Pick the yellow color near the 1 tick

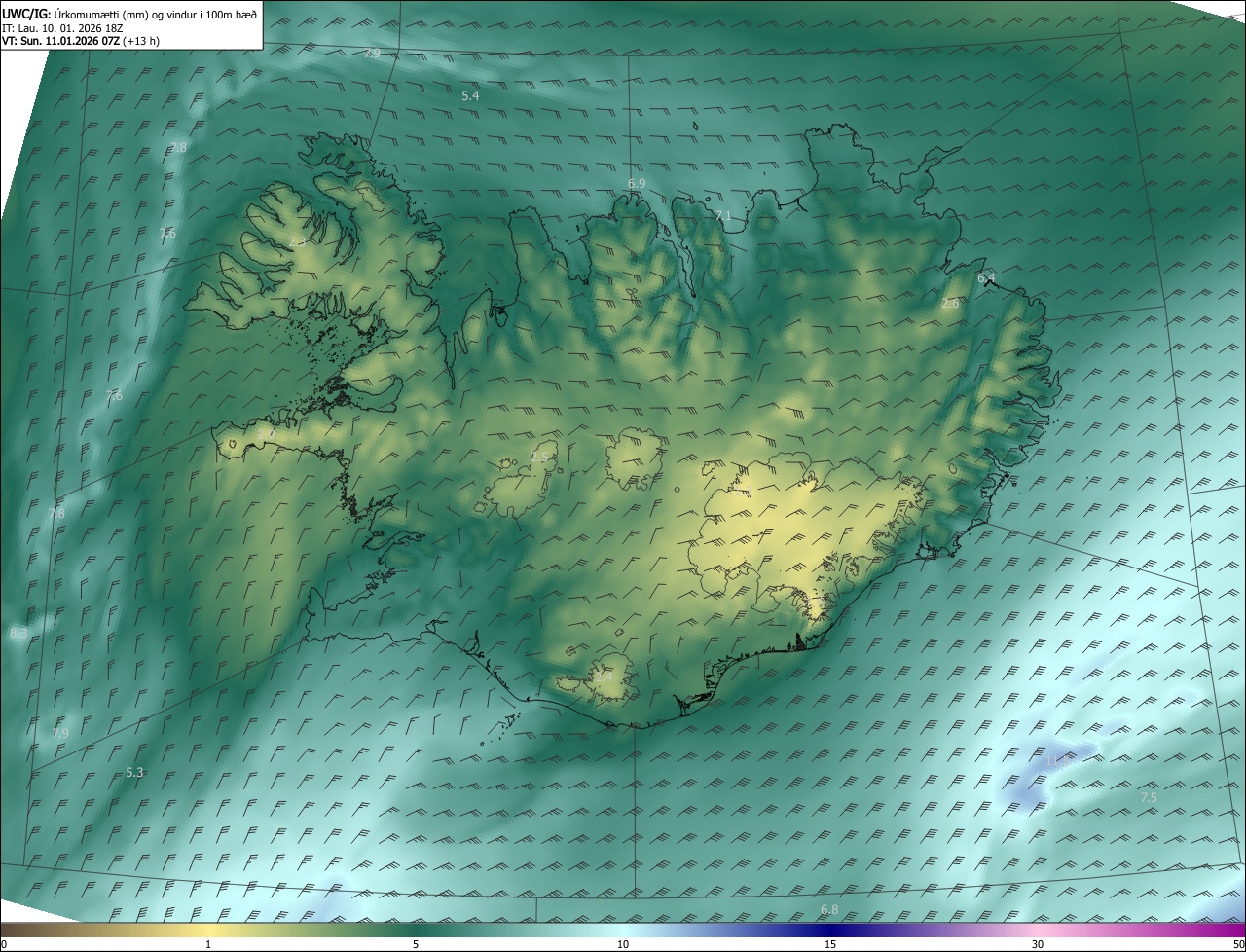point(208,930)
